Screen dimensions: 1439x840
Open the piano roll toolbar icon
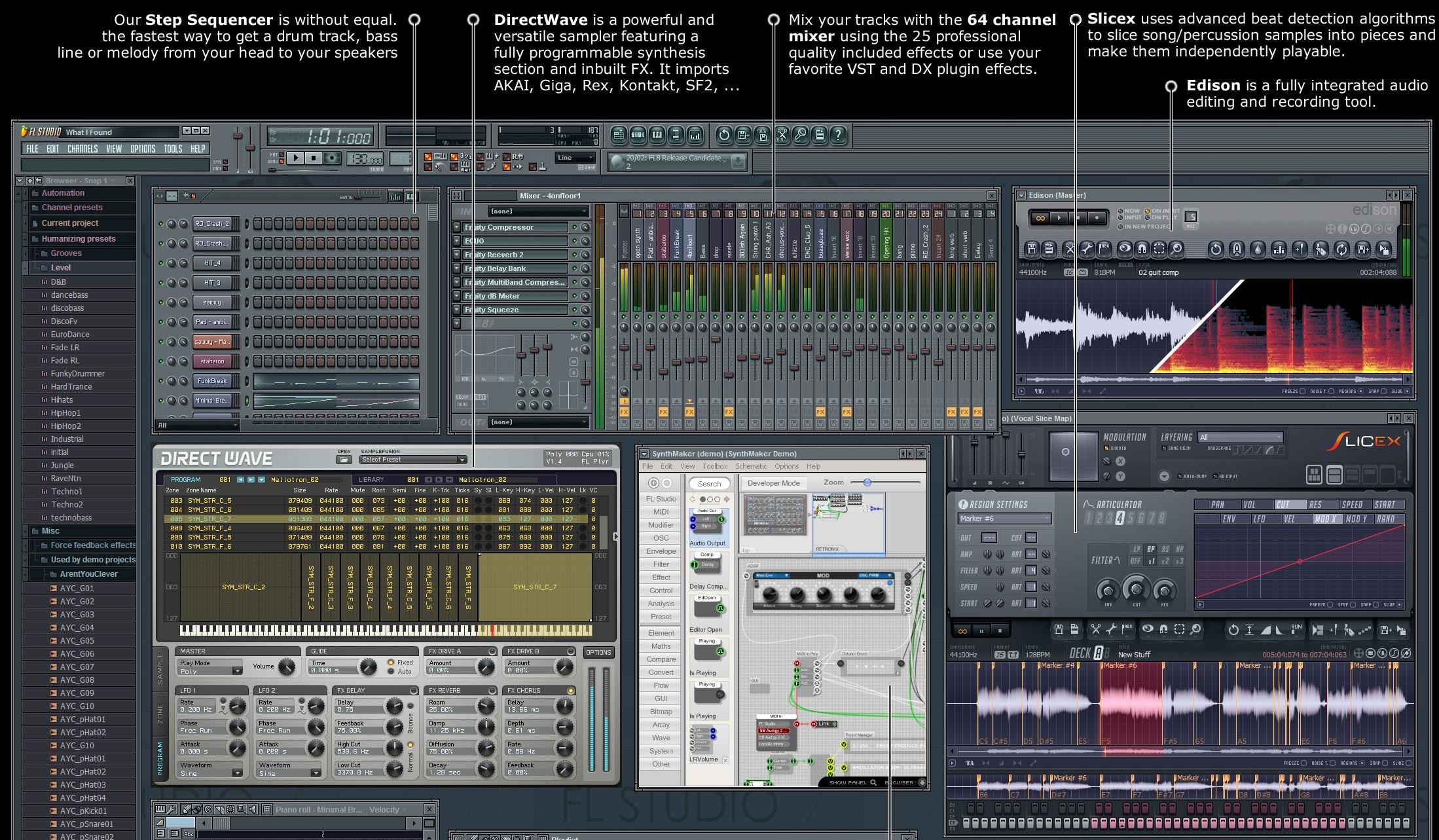[657, 135]
